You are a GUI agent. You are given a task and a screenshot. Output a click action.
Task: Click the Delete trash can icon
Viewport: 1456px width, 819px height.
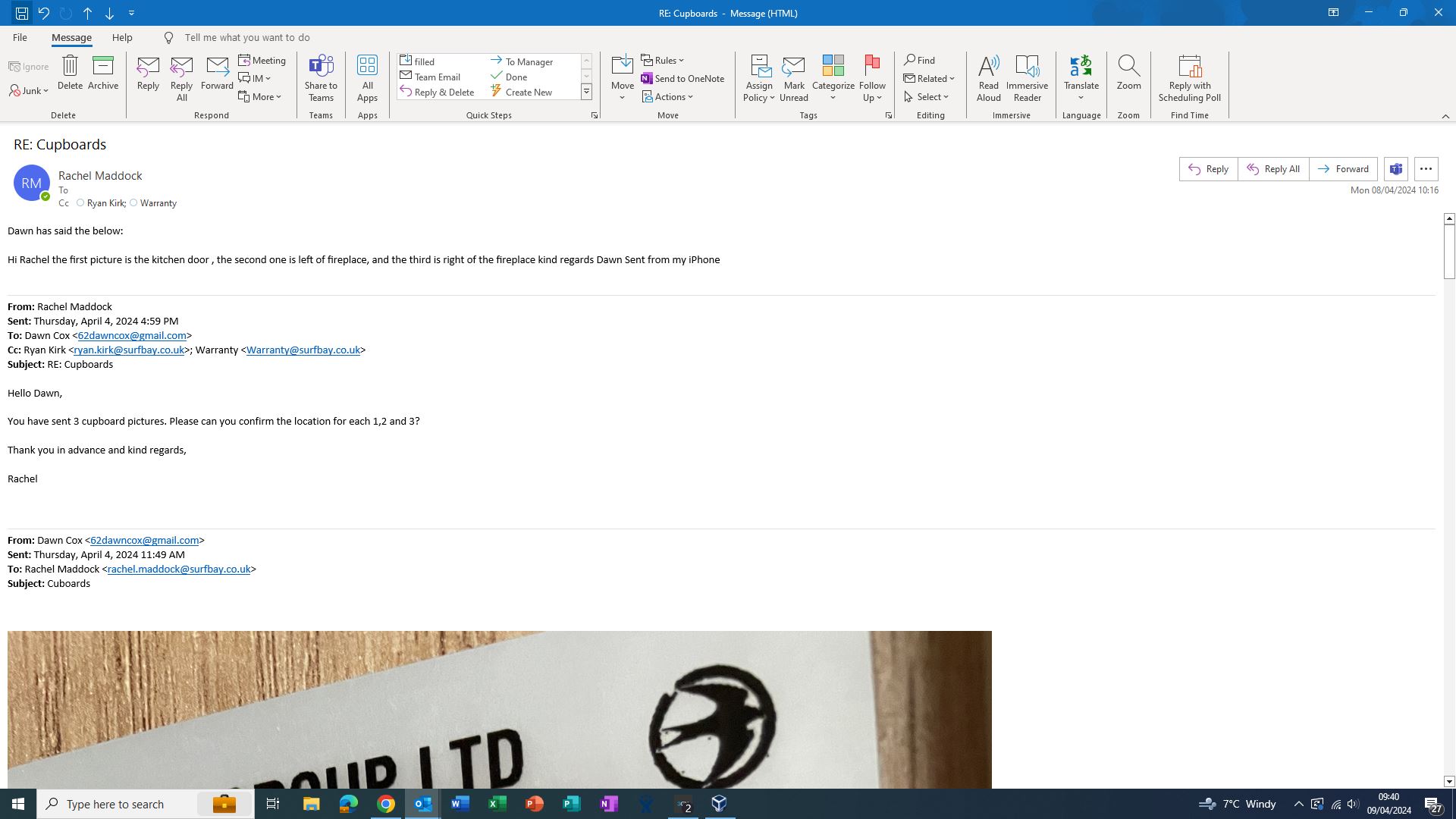[x=70, y=67]
